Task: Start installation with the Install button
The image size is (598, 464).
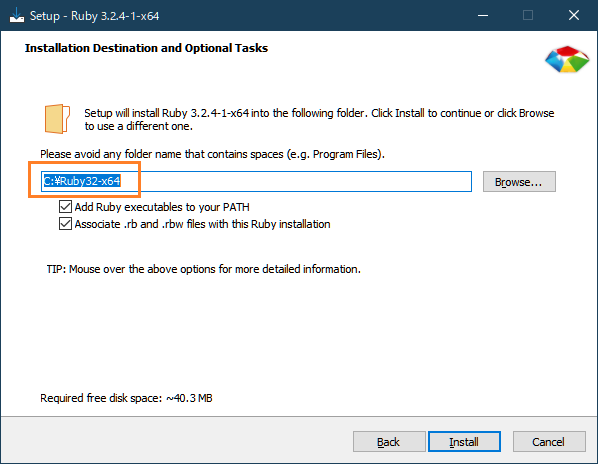Action: (464, 442)
